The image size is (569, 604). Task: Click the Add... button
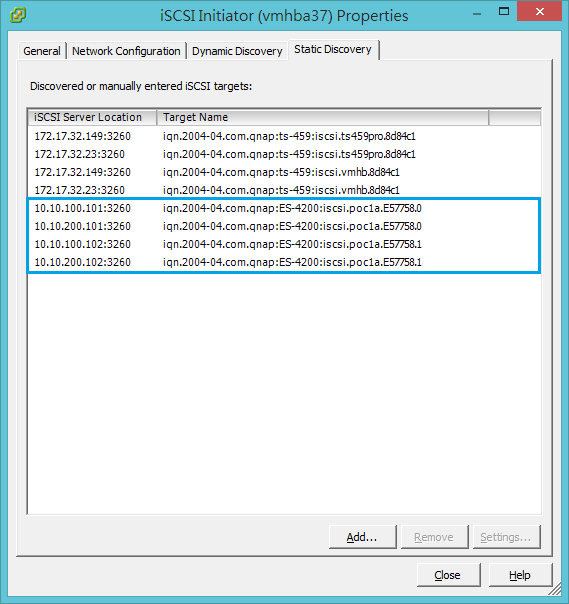coord(362,537)
